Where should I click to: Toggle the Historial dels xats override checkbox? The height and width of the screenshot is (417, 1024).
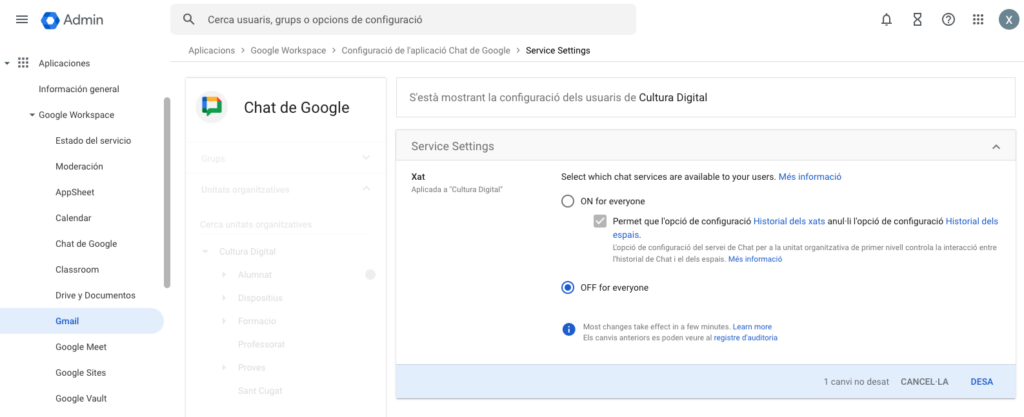599,221
